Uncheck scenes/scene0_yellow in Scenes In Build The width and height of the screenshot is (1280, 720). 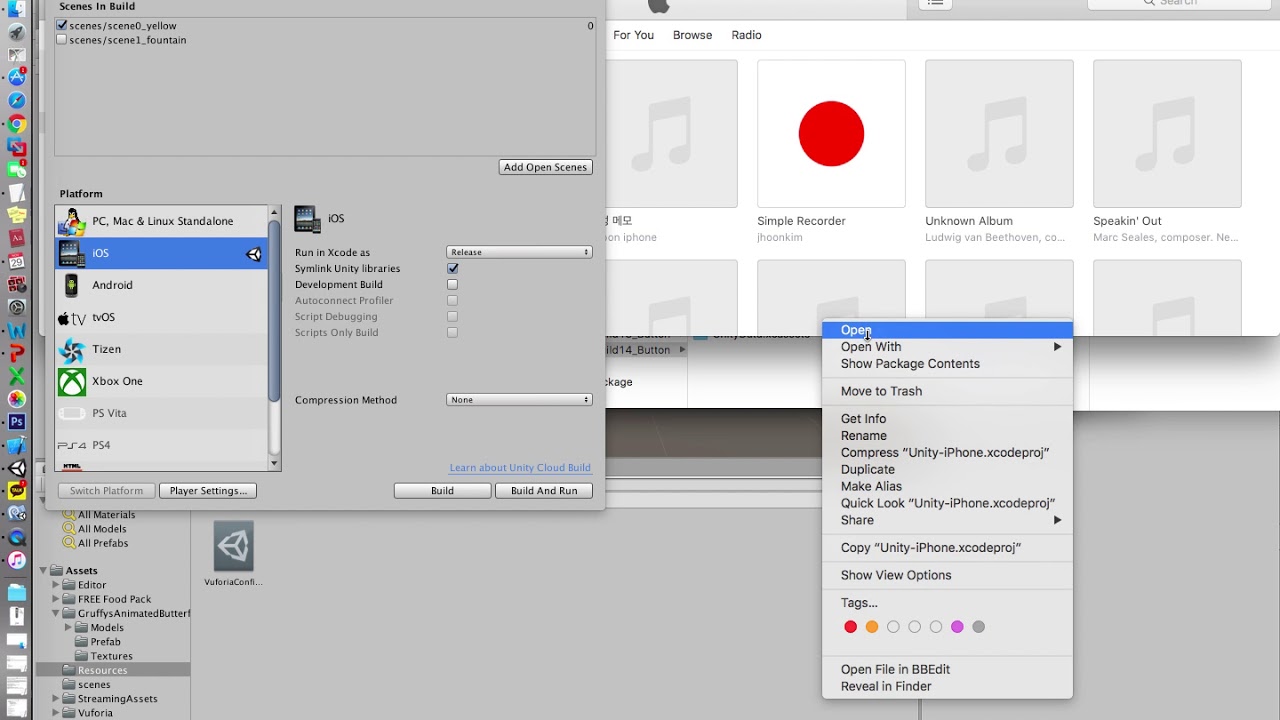point(62,26)
